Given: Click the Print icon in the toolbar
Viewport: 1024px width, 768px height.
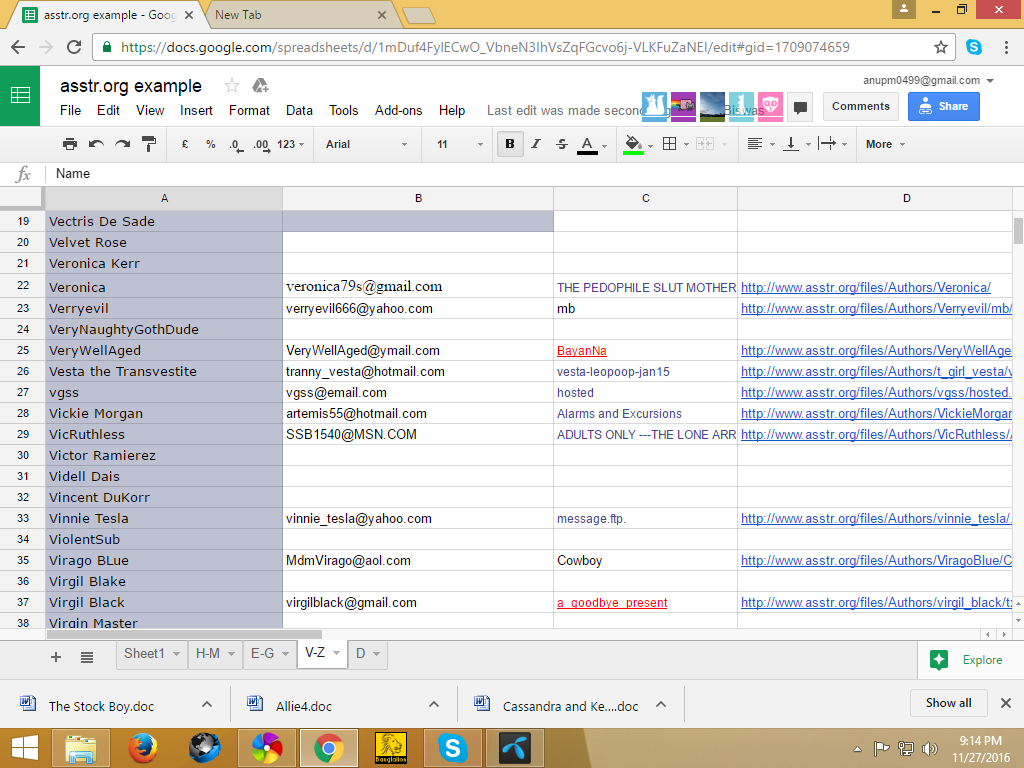Looking at the screenshot, I should [69, 144].
